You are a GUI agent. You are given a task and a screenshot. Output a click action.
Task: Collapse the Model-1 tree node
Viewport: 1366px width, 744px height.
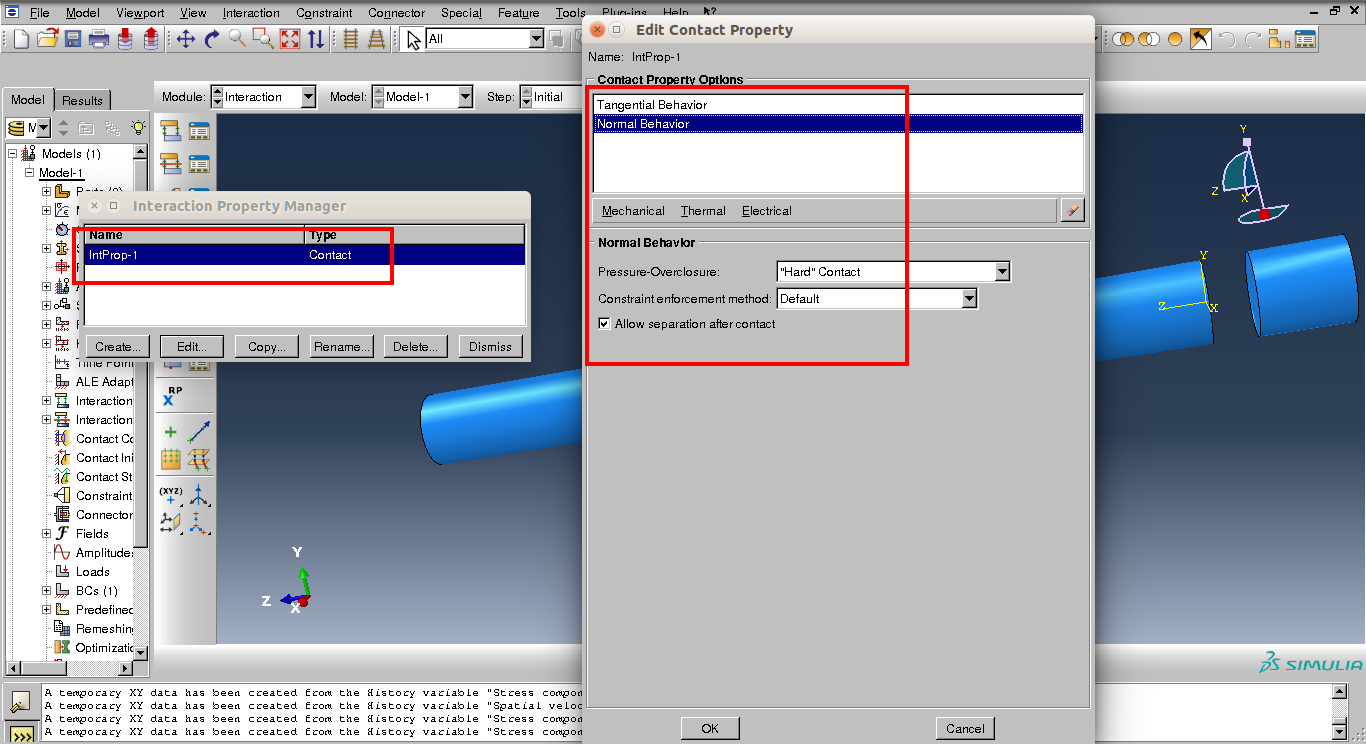pos(30,173)
